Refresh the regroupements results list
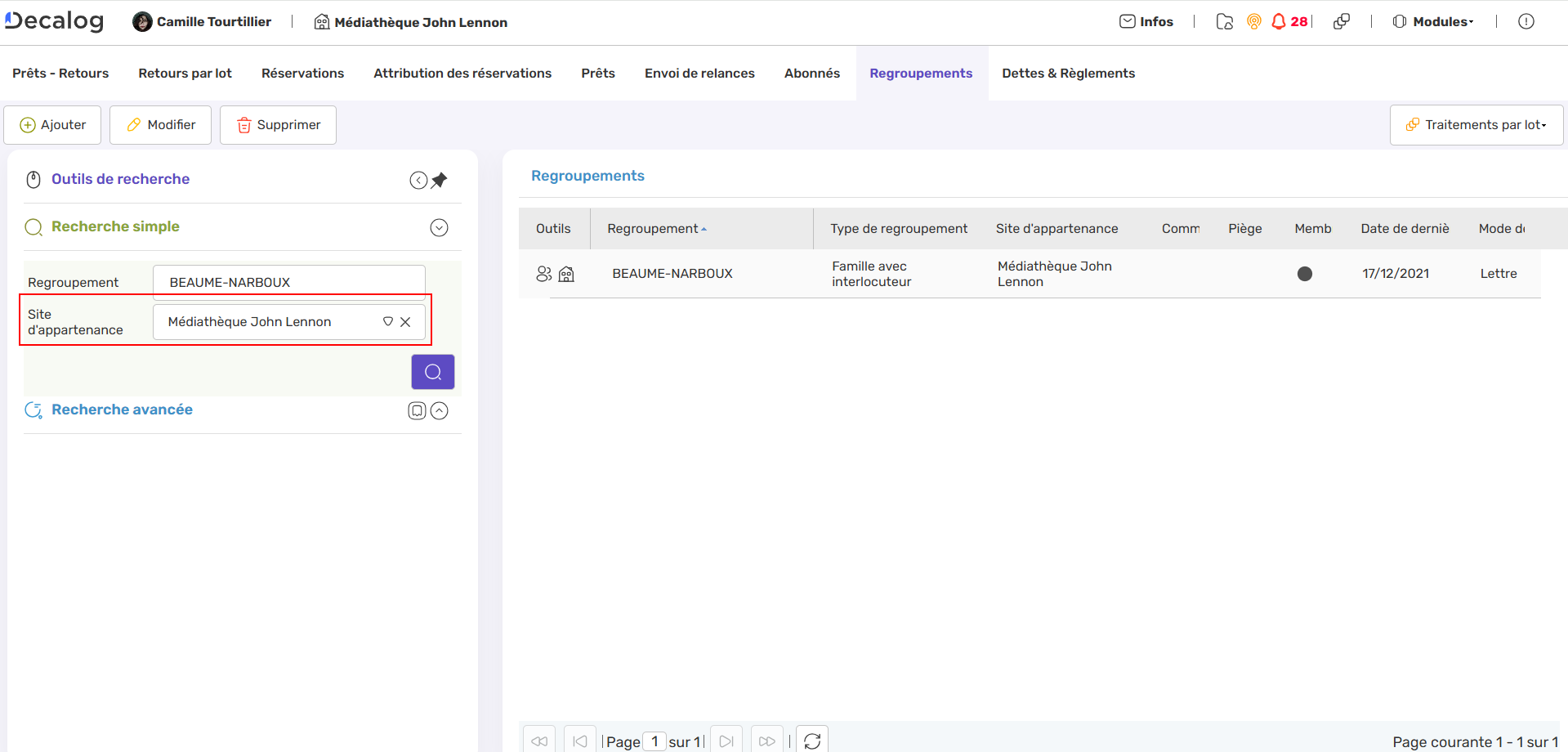The image size is (1568, 752). 811,741
